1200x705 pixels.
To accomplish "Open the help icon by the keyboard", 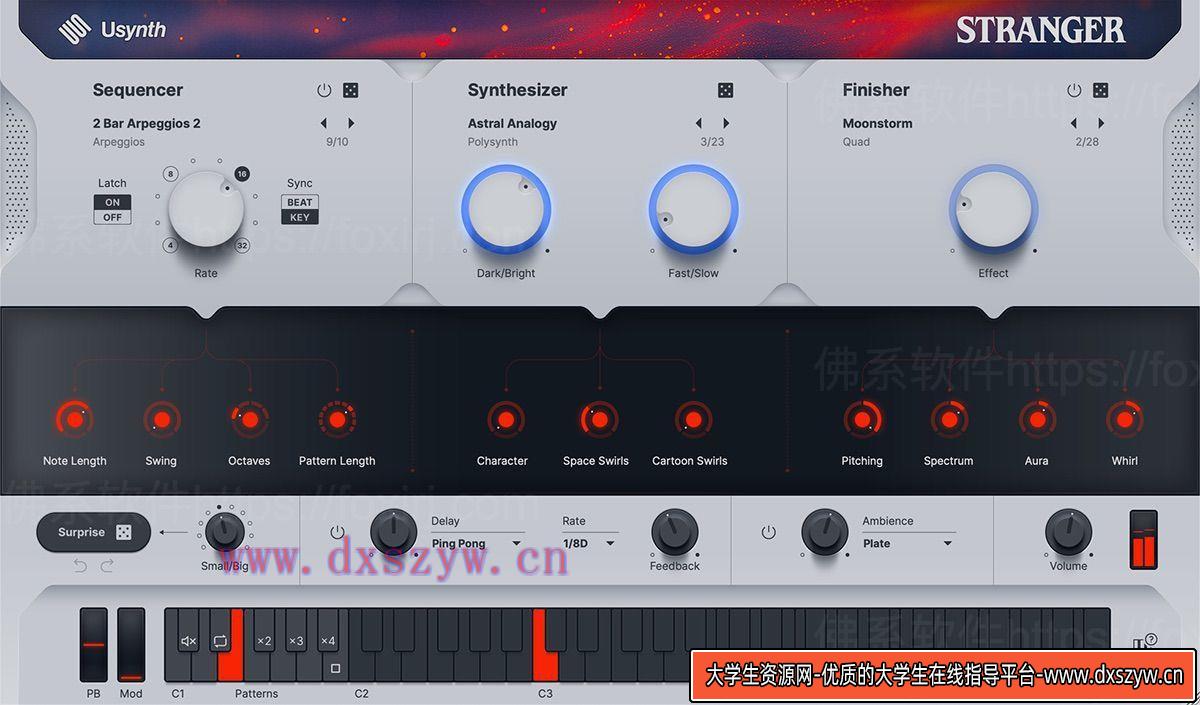I will coord(1150,640).
